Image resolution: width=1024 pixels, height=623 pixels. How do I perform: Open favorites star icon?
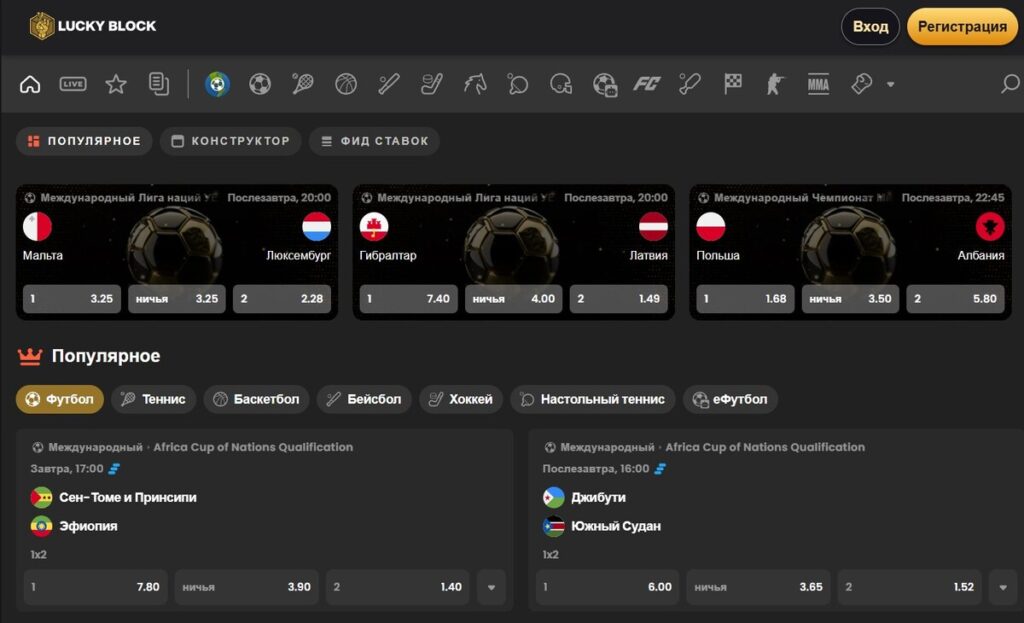[x=116, y=84]
